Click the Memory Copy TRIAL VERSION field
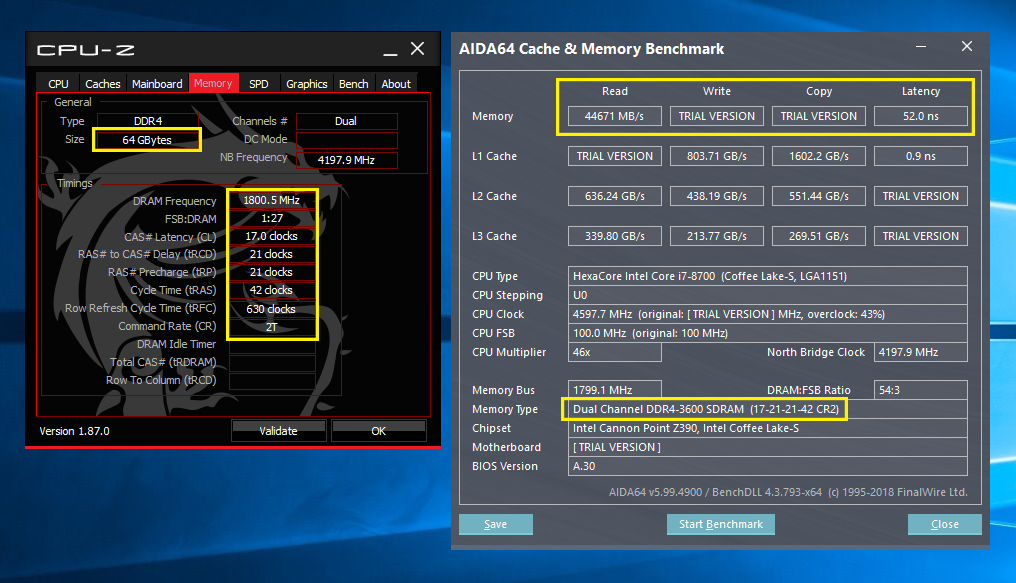Viewport: 1016px width, 583px height. click(818, 116)
